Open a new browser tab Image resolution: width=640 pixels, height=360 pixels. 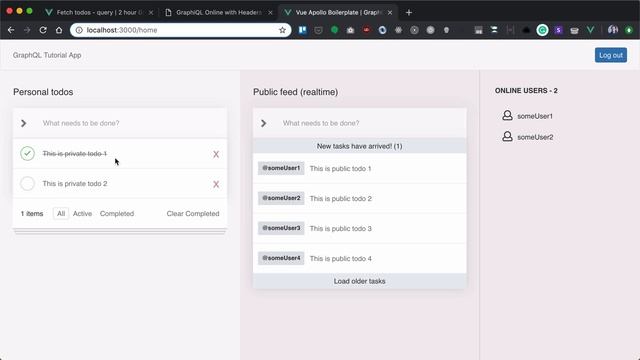[x=409, y=13]
